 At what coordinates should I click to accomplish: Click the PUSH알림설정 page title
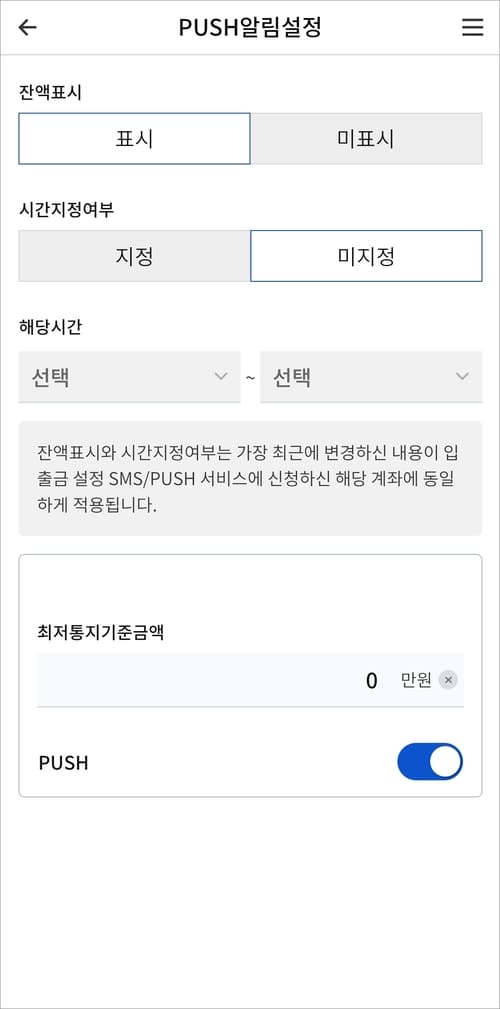click(250, 28)
